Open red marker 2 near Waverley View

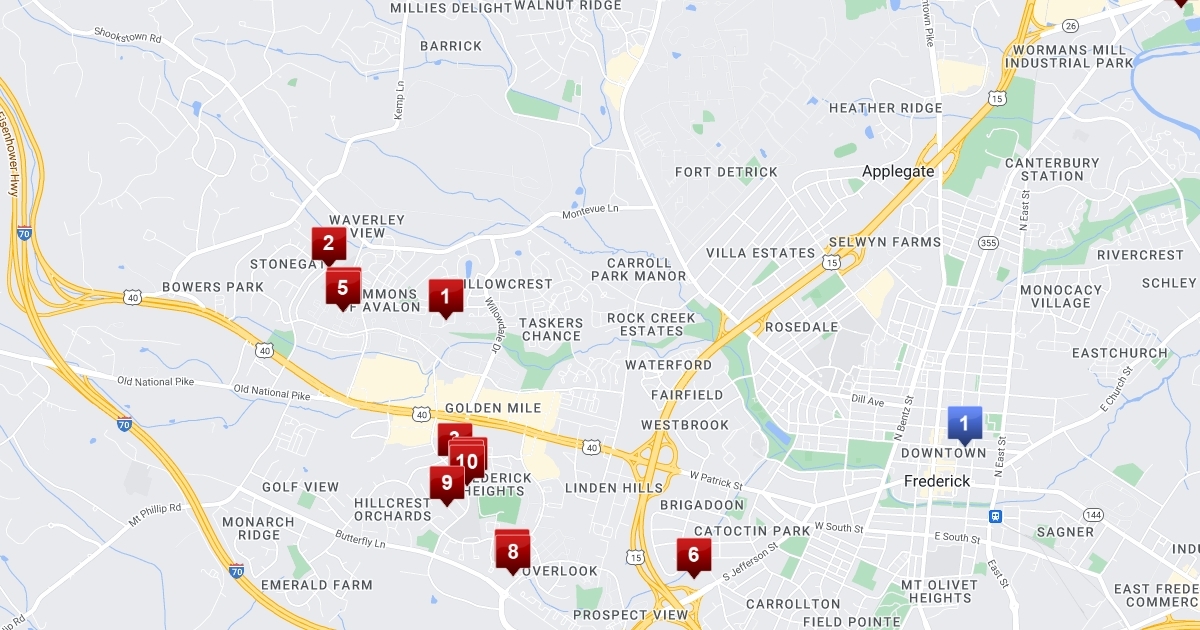pyautogui.click(x=328, y=245)
